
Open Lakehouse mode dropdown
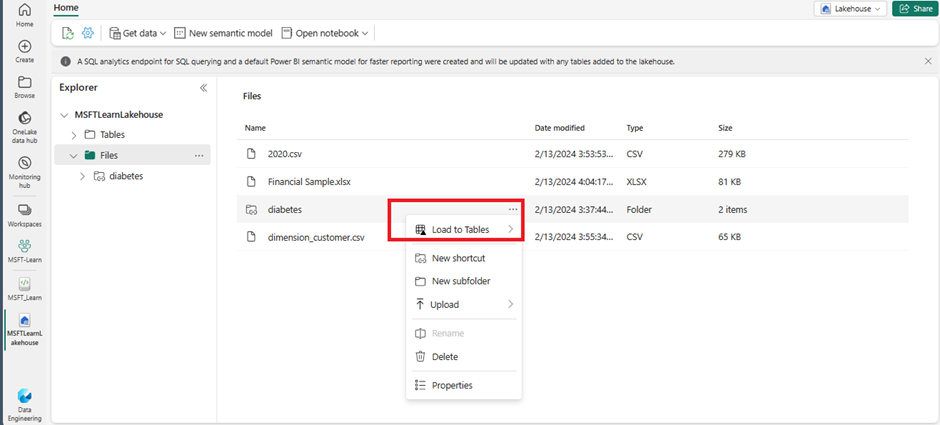coord(849,9)
